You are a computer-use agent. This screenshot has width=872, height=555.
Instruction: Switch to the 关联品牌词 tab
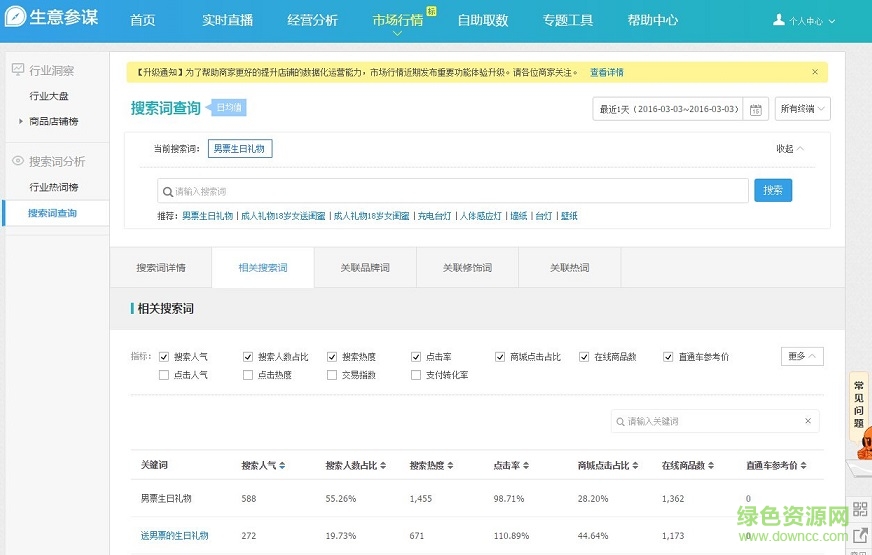[364, 268]
